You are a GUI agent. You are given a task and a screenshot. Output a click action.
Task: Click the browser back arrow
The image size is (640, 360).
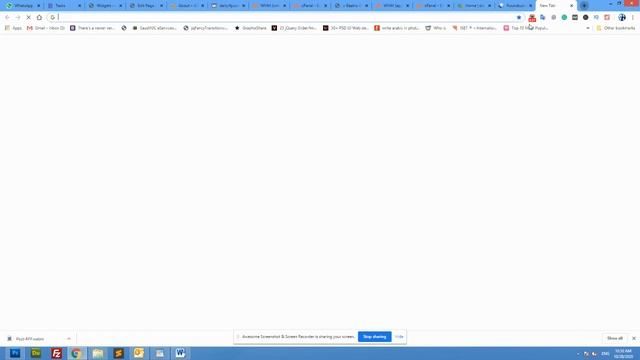click(x=7, y=18)
